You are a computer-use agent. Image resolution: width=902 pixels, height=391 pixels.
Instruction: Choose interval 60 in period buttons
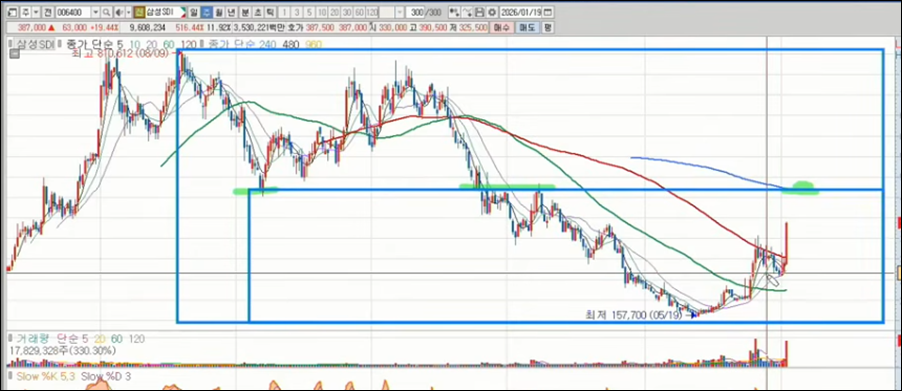coord(360,12)
